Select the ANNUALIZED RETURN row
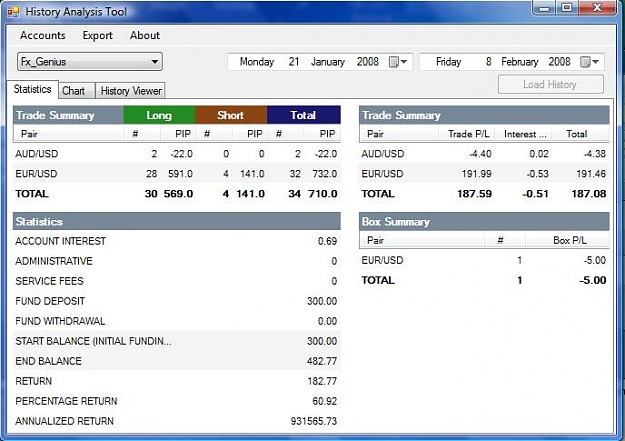Image resolution: width=625 pixels, height=441 pixels. point(177,421)
